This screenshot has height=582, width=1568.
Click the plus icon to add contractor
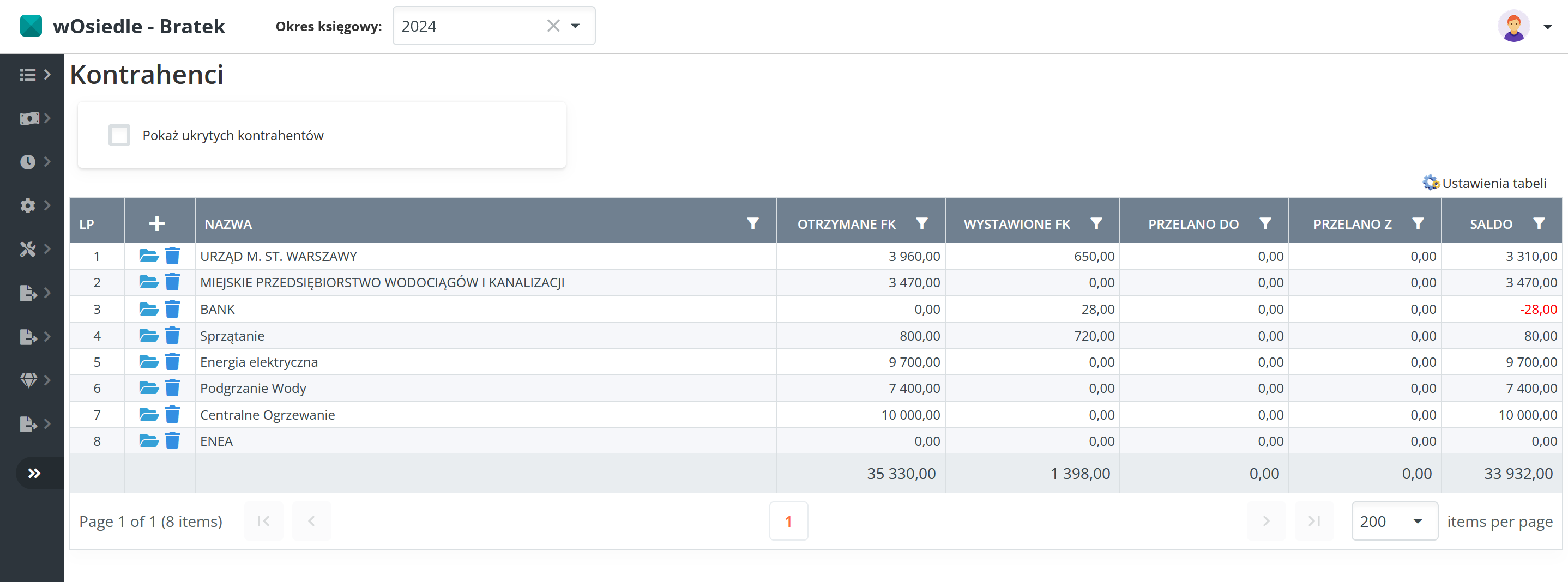tap(157, 224)
